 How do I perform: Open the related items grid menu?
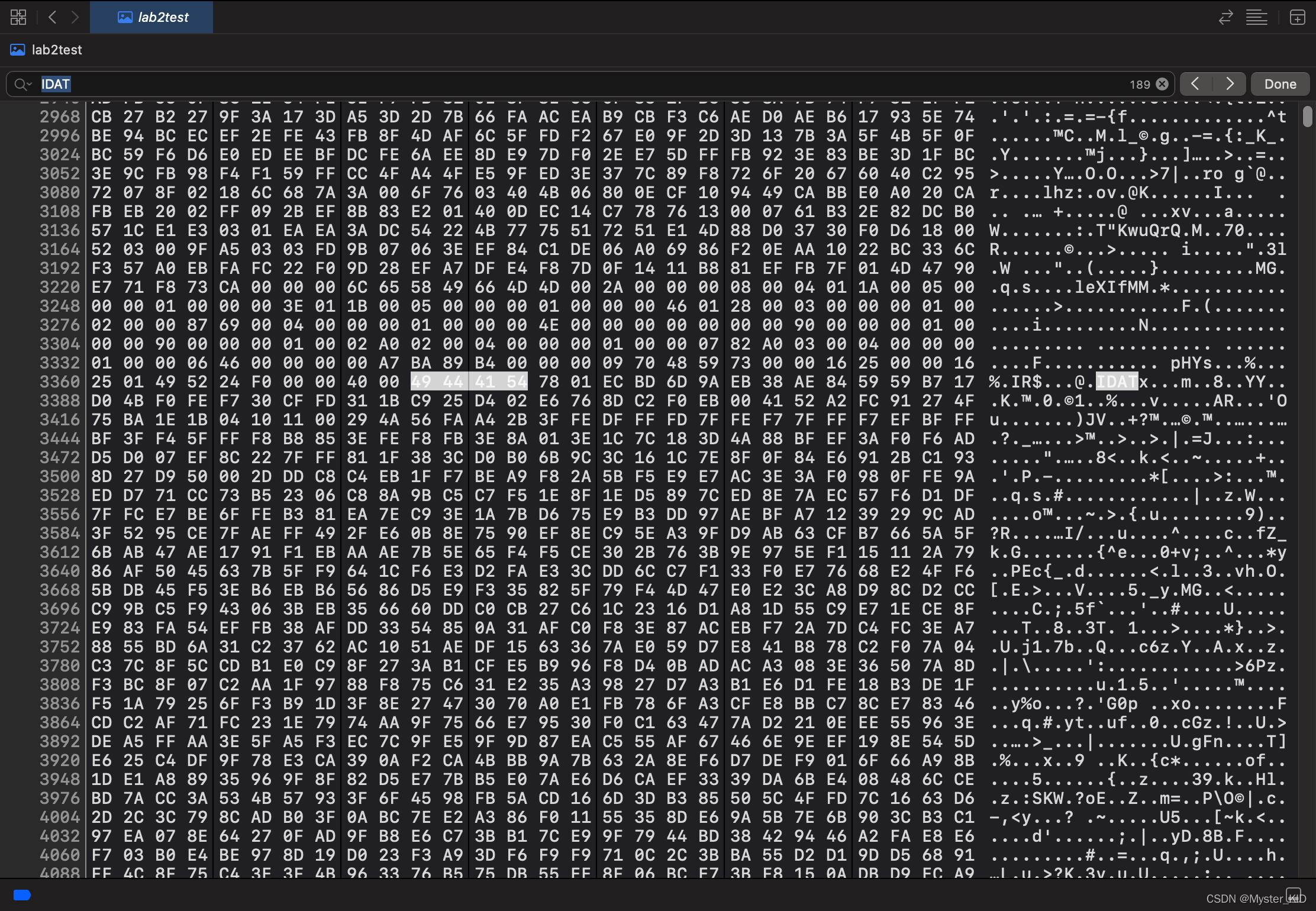point(18,17)
